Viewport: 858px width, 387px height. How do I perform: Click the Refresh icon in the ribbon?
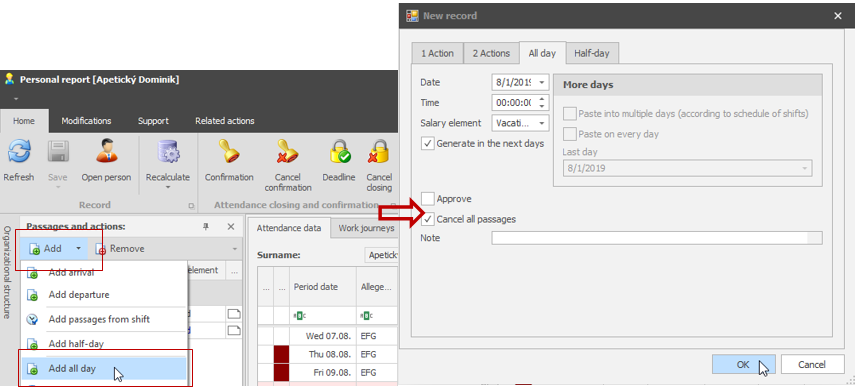click(19, 152)
